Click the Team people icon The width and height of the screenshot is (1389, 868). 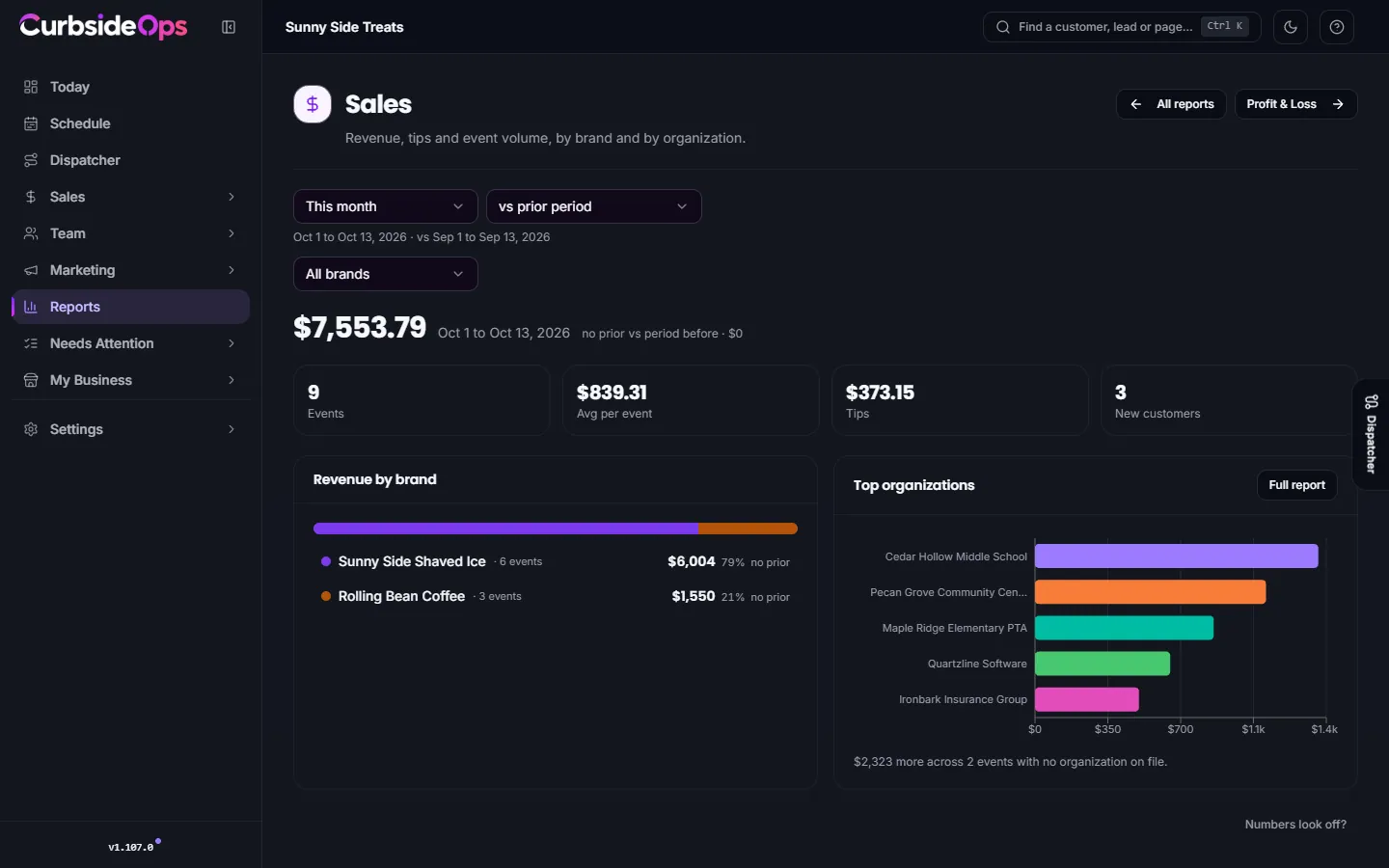click(x=31, y=233)
